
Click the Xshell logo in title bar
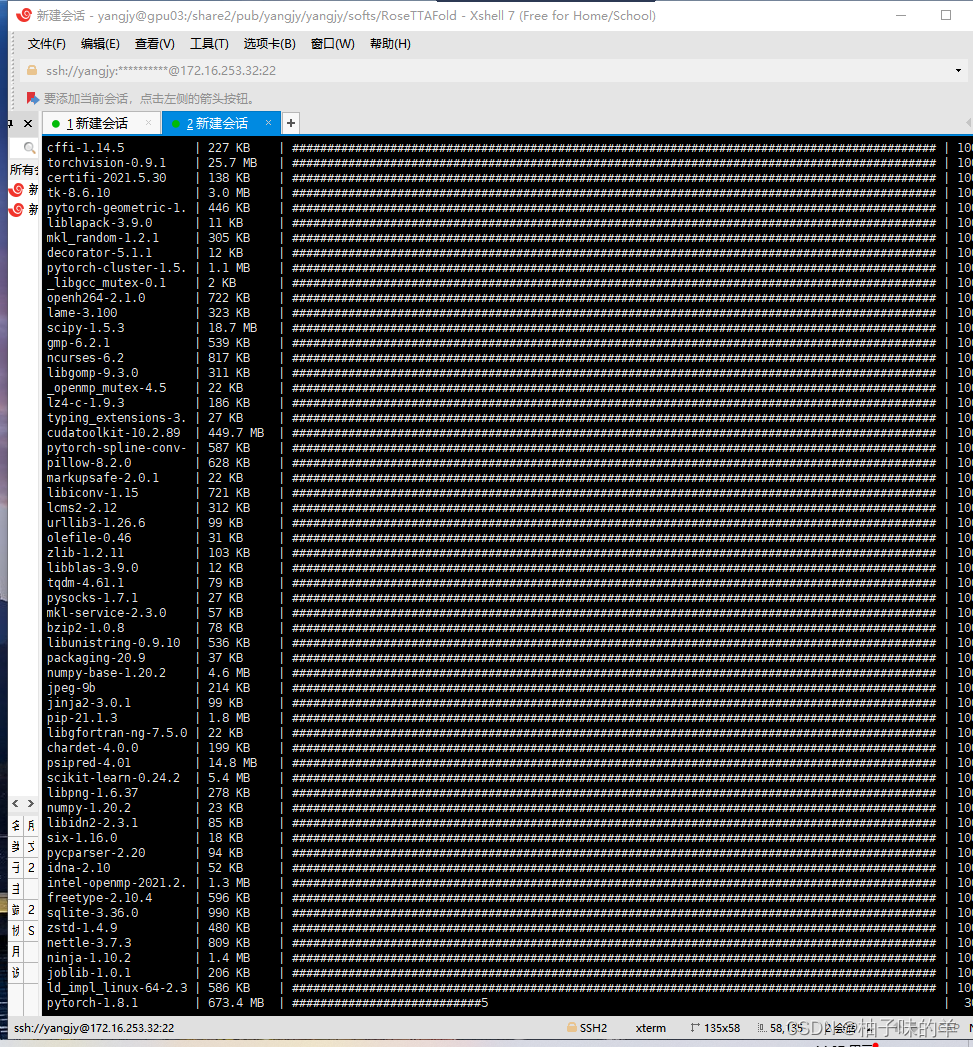(x=24, y=15)
